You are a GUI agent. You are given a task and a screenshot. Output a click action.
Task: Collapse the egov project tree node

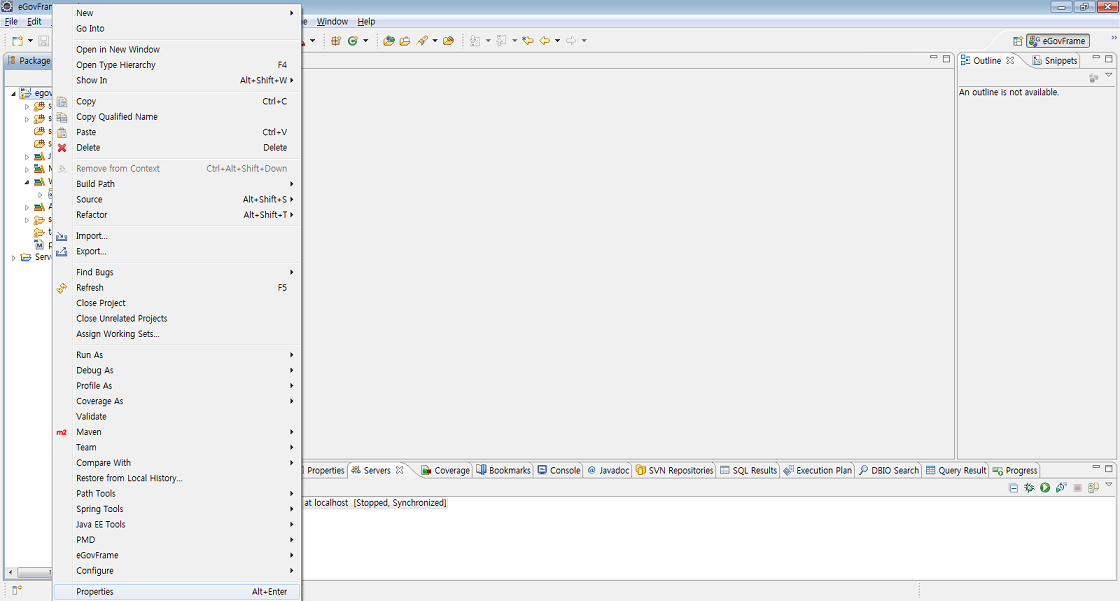tap(14, 93)
